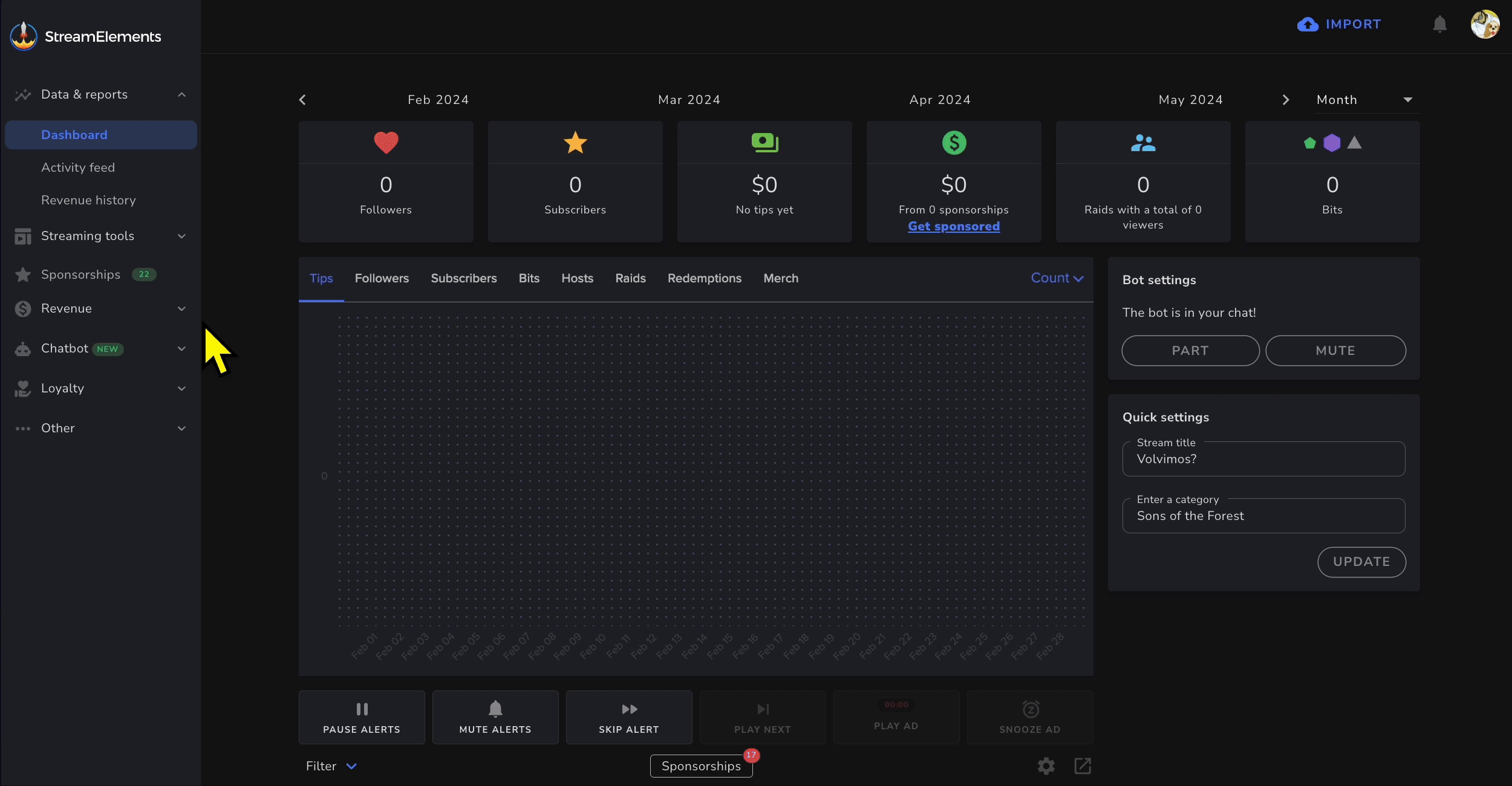This screenshot has width=1512, height=786.
Task: Click the Subscribers star icon
Action: pyautogui.click(x=575, y=143)
